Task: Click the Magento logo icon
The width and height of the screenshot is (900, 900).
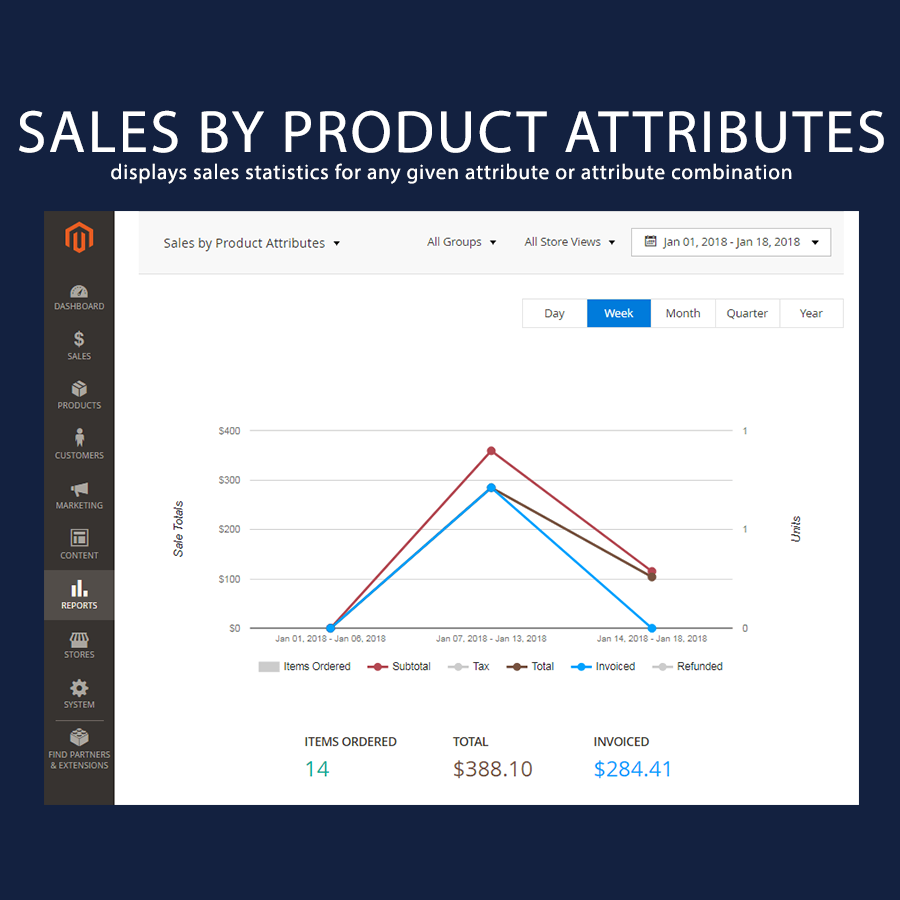Action: (x=79, y=237)
